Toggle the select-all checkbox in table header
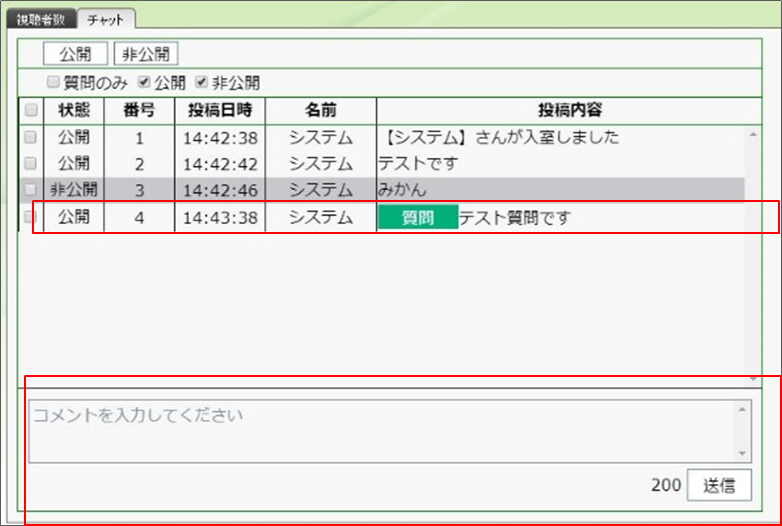Screen dimensions: 782x526 [31, 111]
